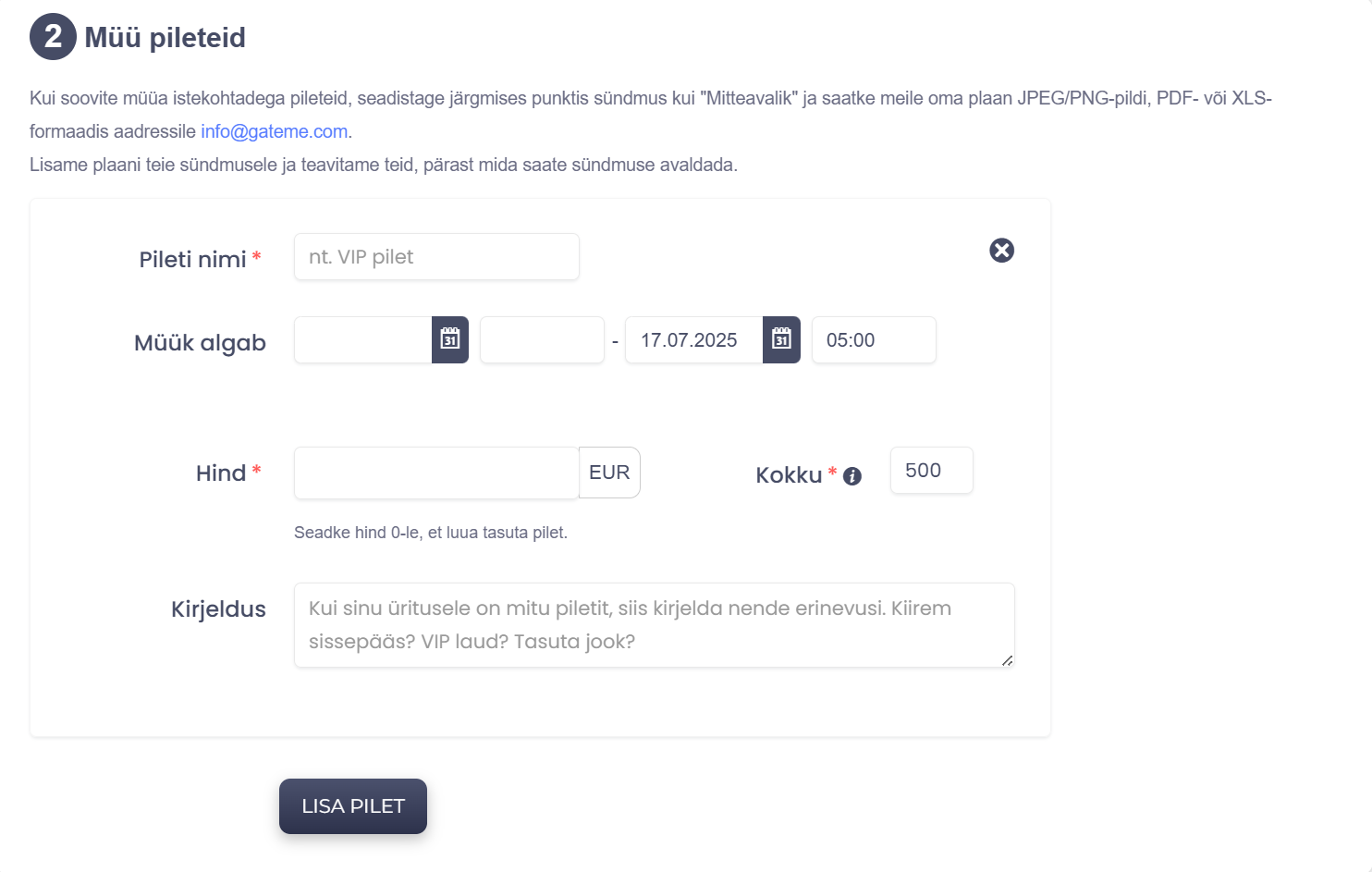Click the Pileti nimi text field

click(436, 257)
